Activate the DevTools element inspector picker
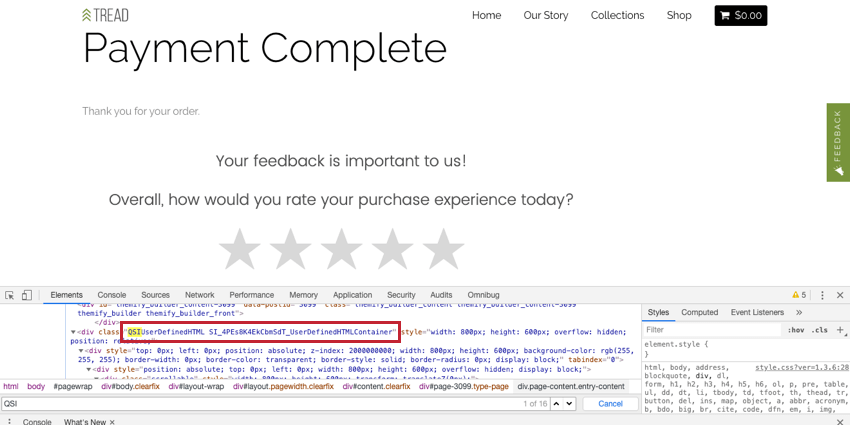 click(x=9, y=295)
